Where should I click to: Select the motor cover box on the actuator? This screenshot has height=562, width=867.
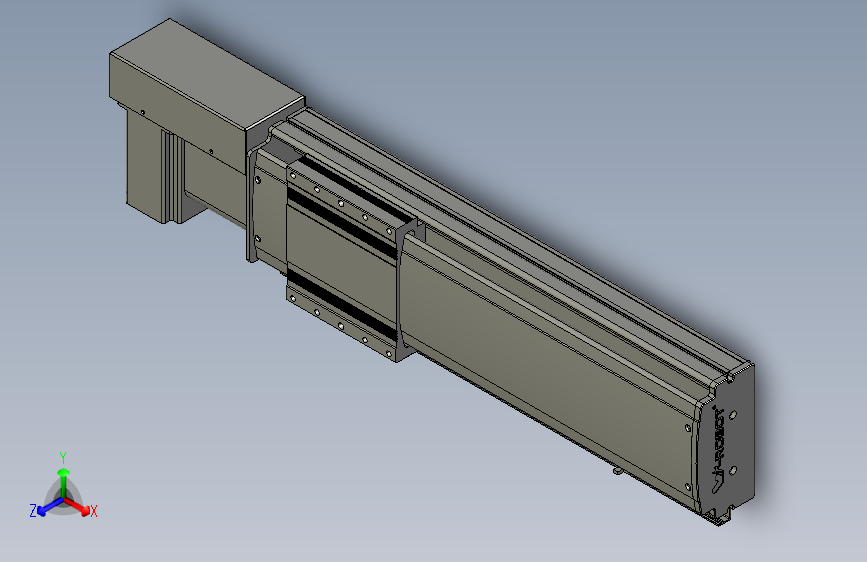[x=207, y=97]
